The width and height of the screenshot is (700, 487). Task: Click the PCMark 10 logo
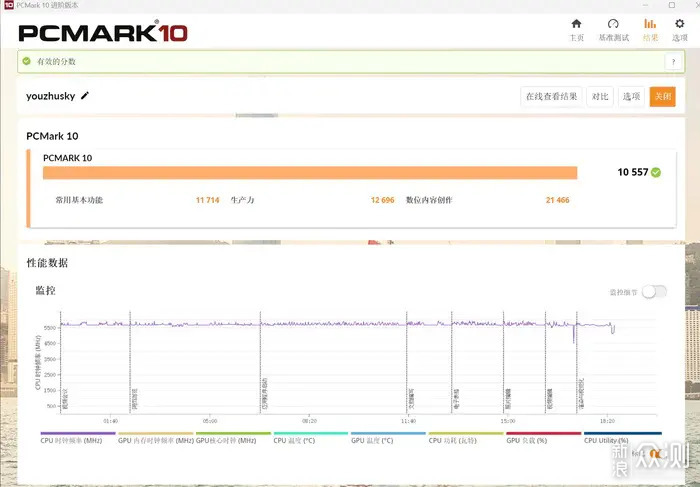point(103,32)
